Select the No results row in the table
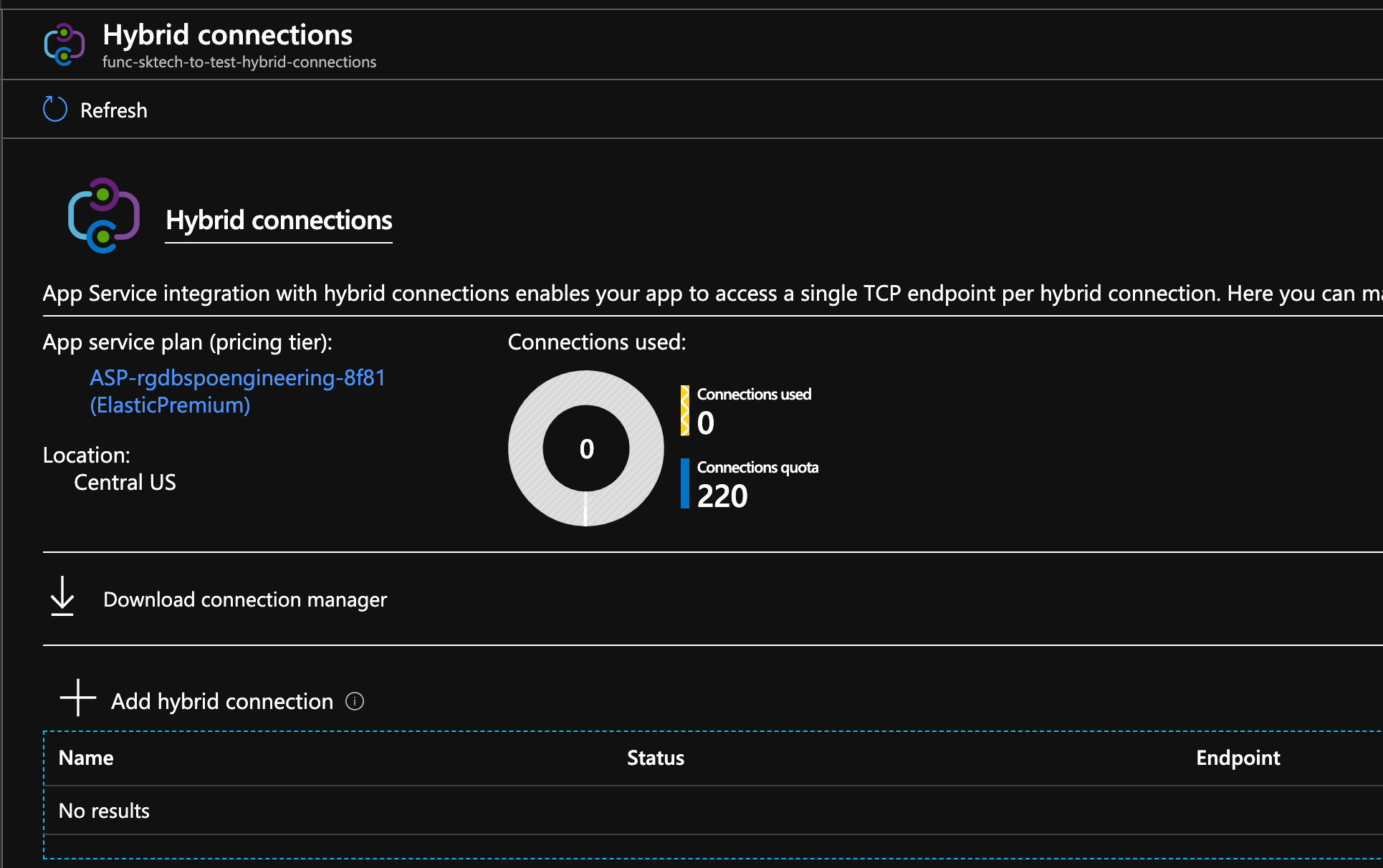Viewport: 1383px width, 868px height. click(x=104, y=810)
